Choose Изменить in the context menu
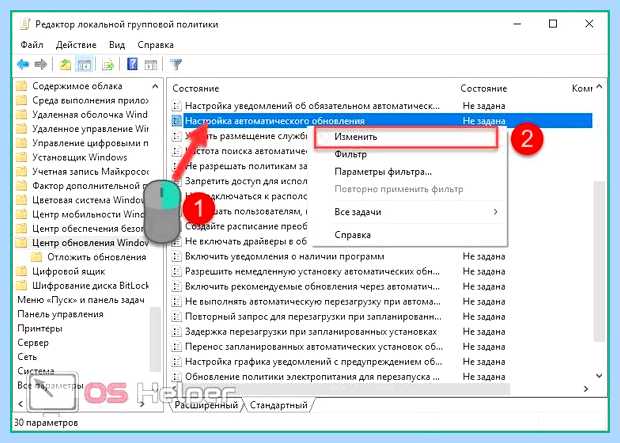This screenshot has width=620, height=443. 406,137
